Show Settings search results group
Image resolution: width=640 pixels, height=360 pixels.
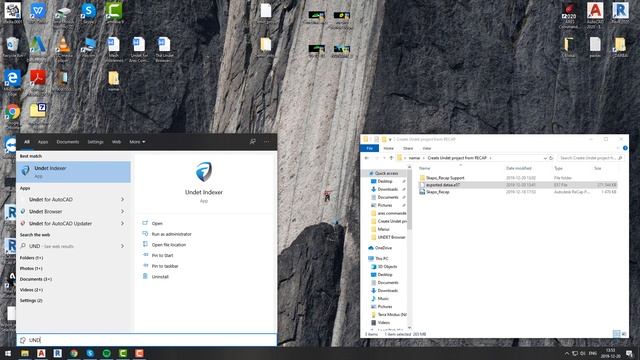pos(31,300)
